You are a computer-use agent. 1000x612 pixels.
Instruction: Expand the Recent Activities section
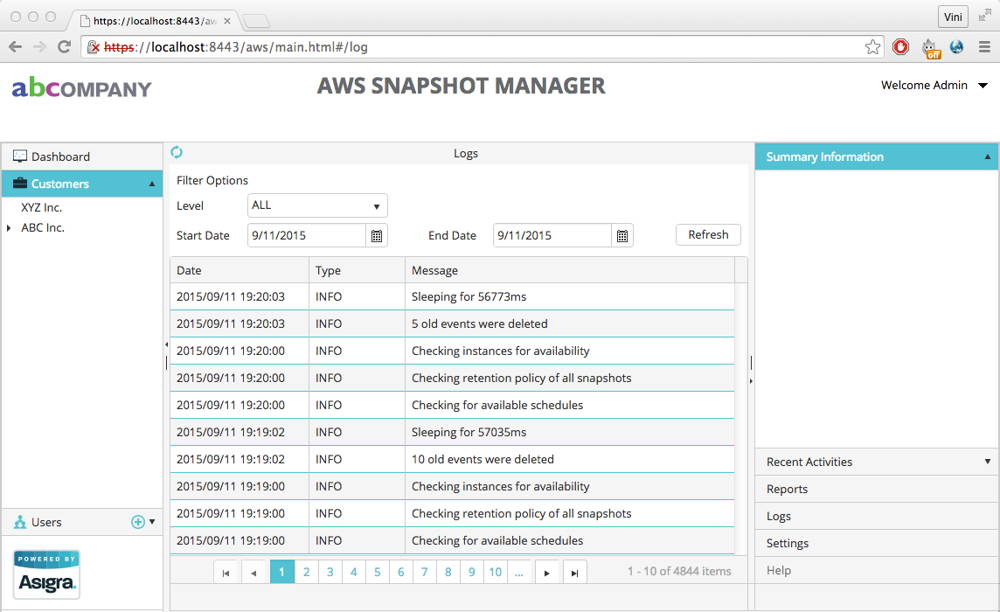(988, 461)
